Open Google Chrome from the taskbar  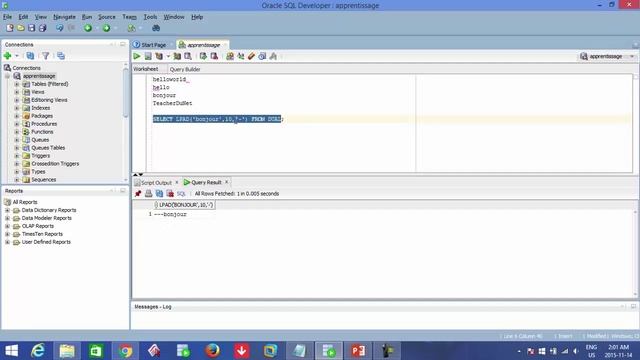click(125, 351)
